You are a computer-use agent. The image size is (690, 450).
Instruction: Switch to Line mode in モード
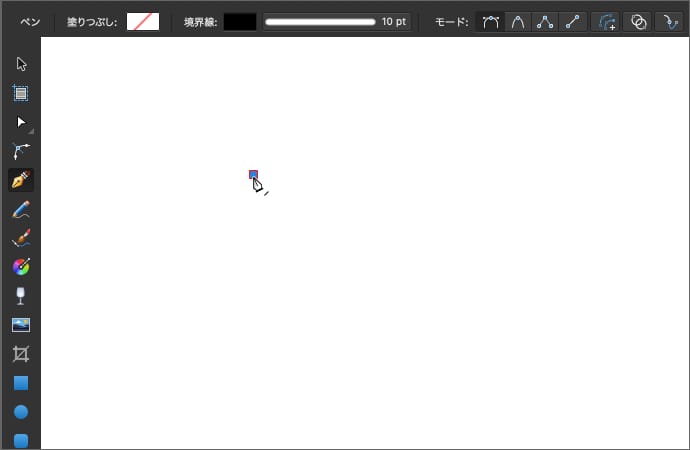tap(572, 21)
